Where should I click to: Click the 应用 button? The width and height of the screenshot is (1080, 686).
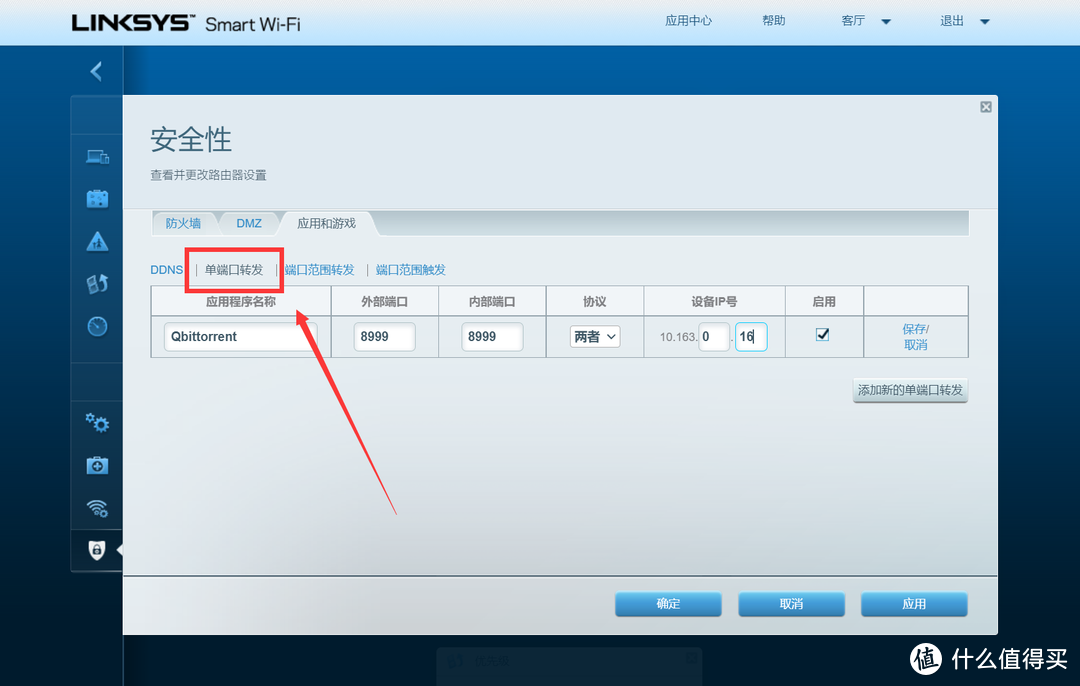pos(914,604)
